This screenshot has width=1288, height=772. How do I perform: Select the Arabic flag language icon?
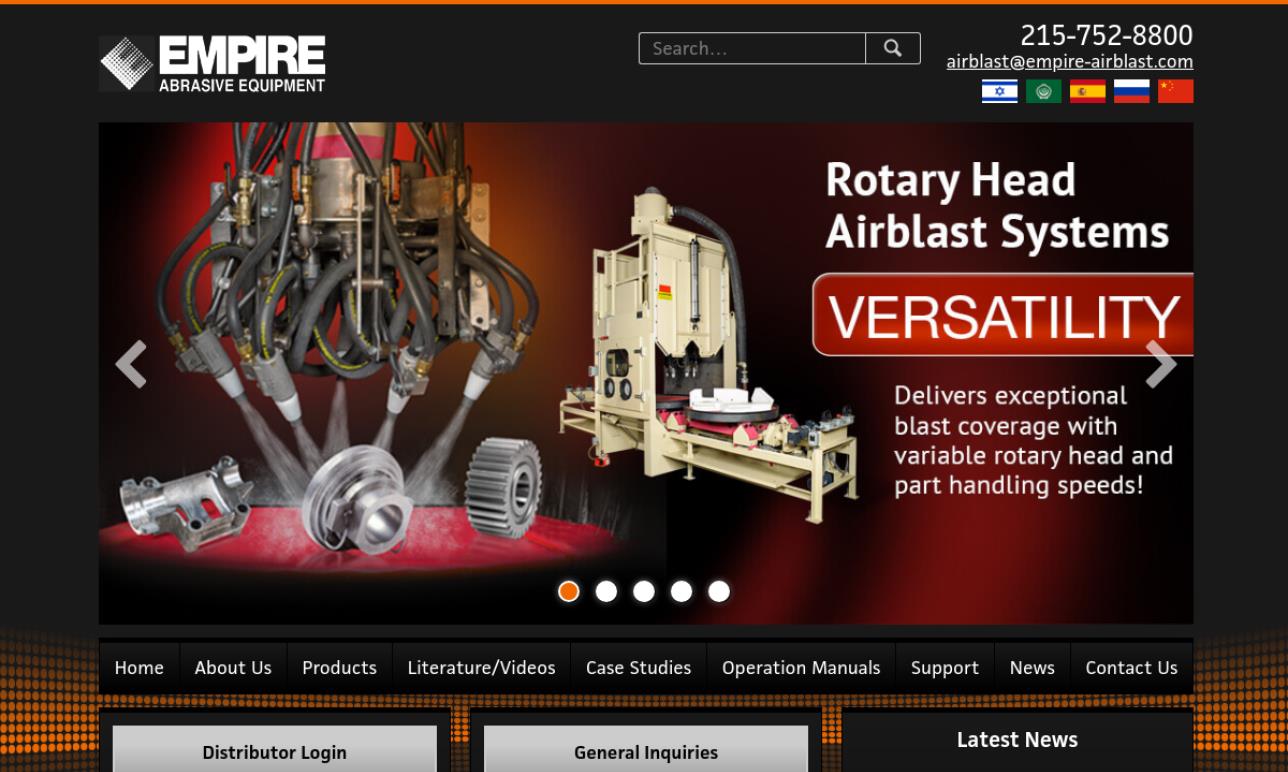[1043, 90]
